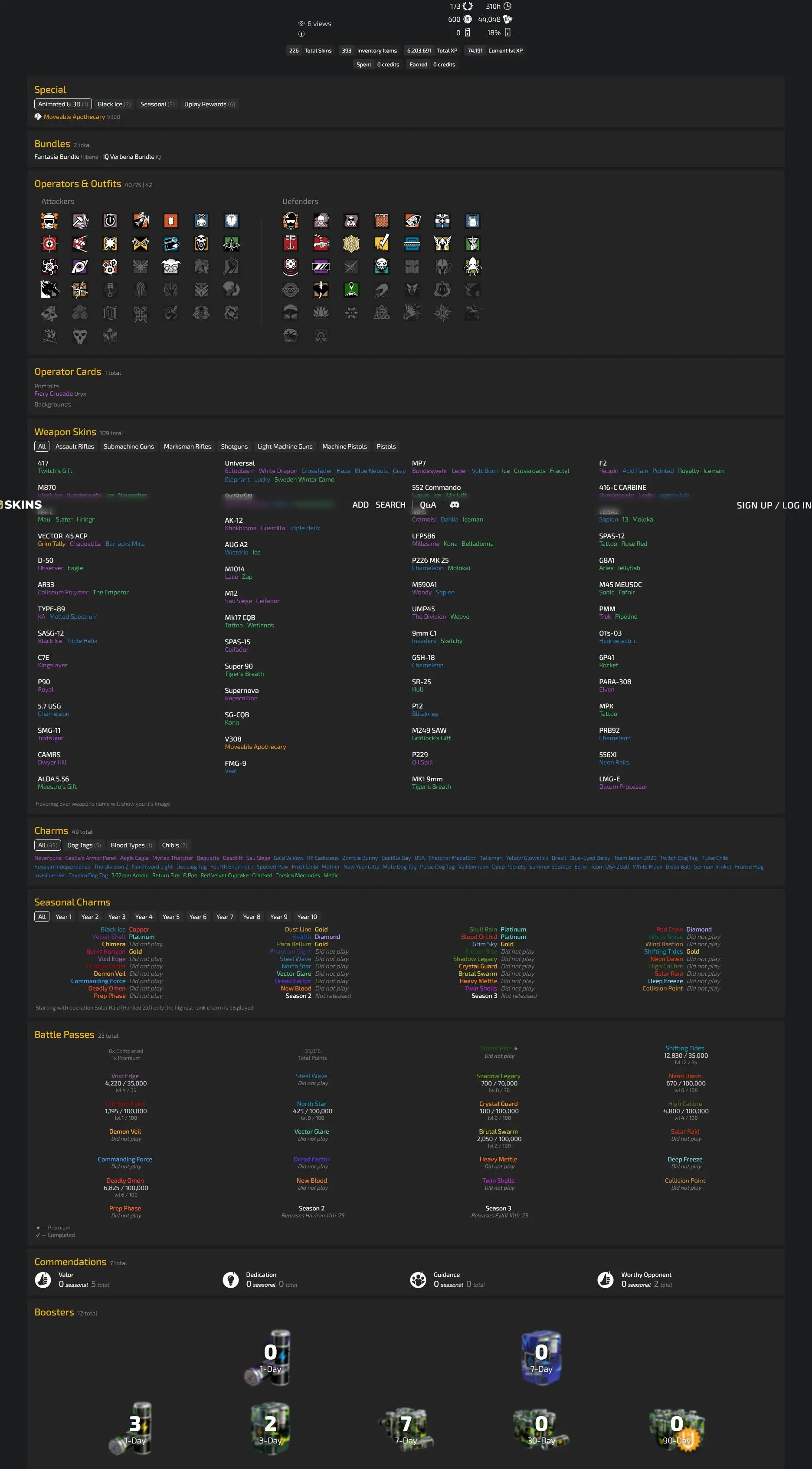Screen dimensions: 812x1469
Task: Select the Light Machine Guns tab
Action: (285, 446)
